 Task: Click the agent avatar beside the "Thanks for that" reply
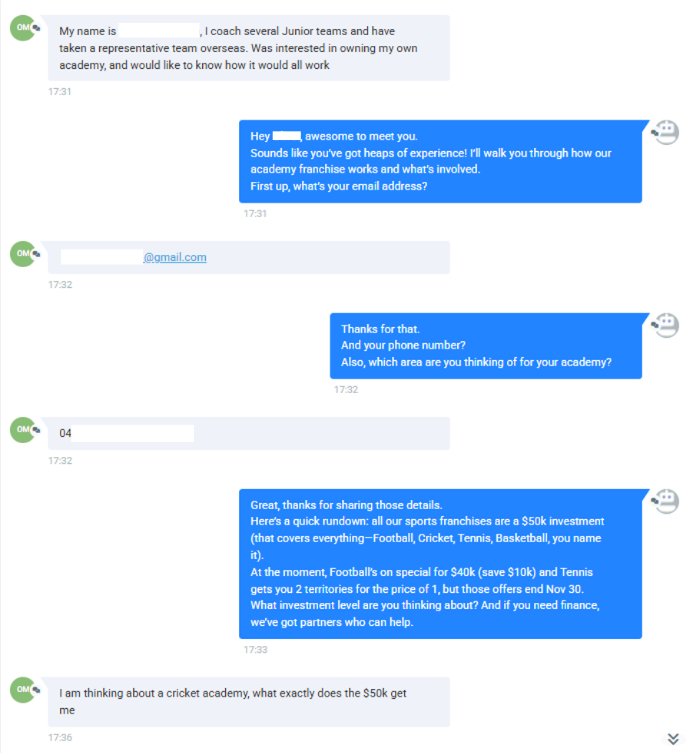tap(665, 325)
